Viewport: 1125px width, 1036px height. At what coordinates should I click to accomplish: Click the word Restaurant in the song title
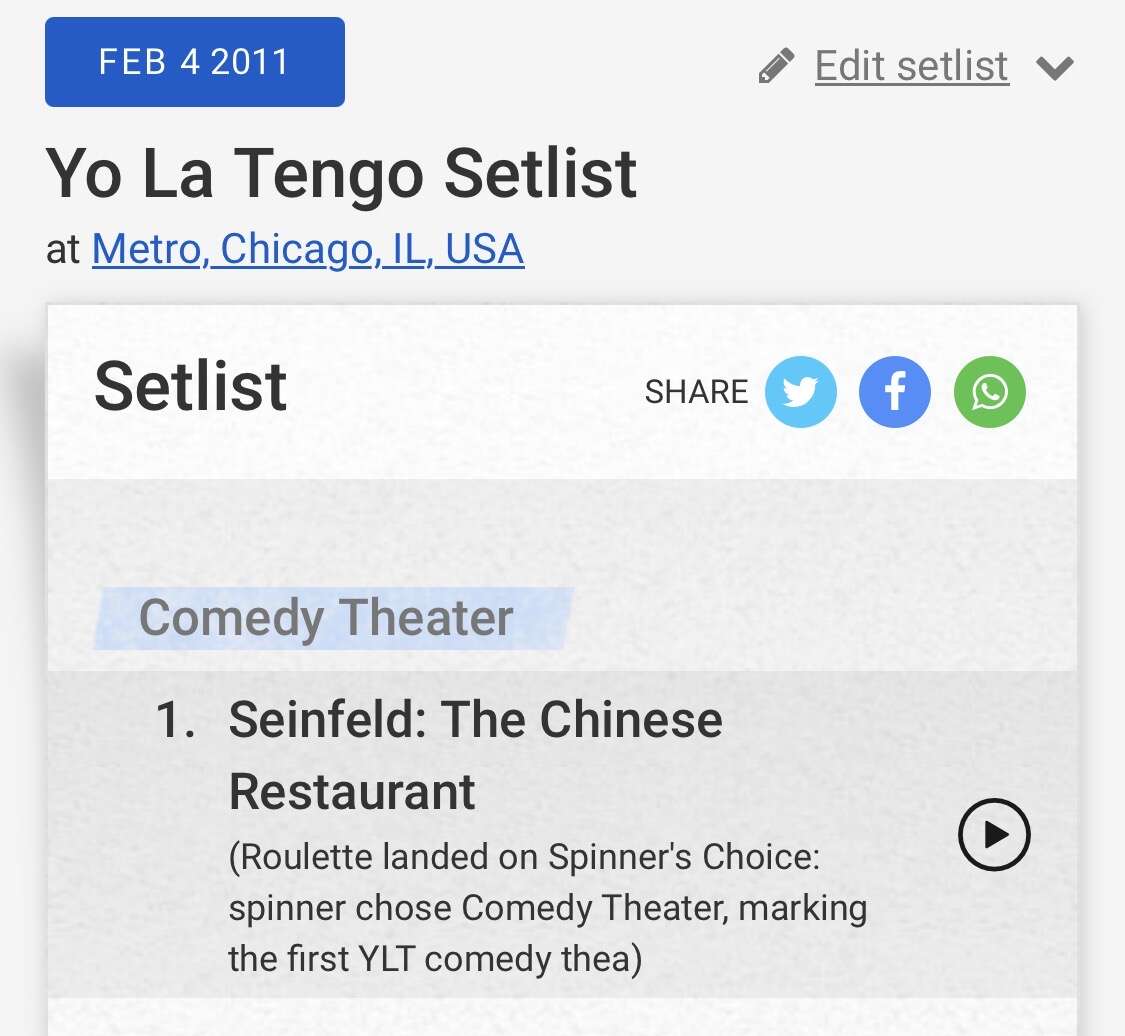[352, 792]
